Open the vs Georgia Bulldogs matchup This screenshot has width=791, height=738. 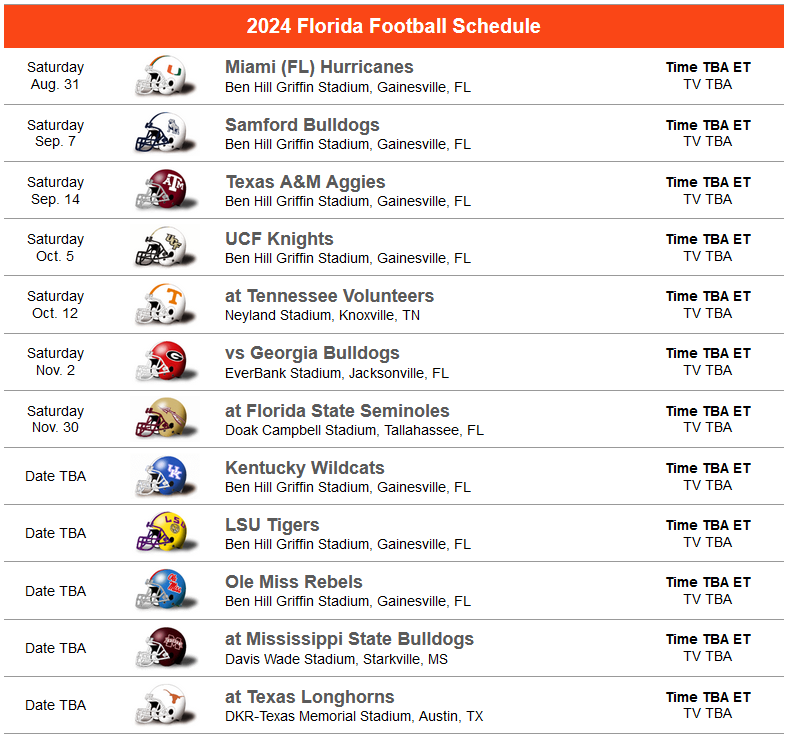coord(312,353)
